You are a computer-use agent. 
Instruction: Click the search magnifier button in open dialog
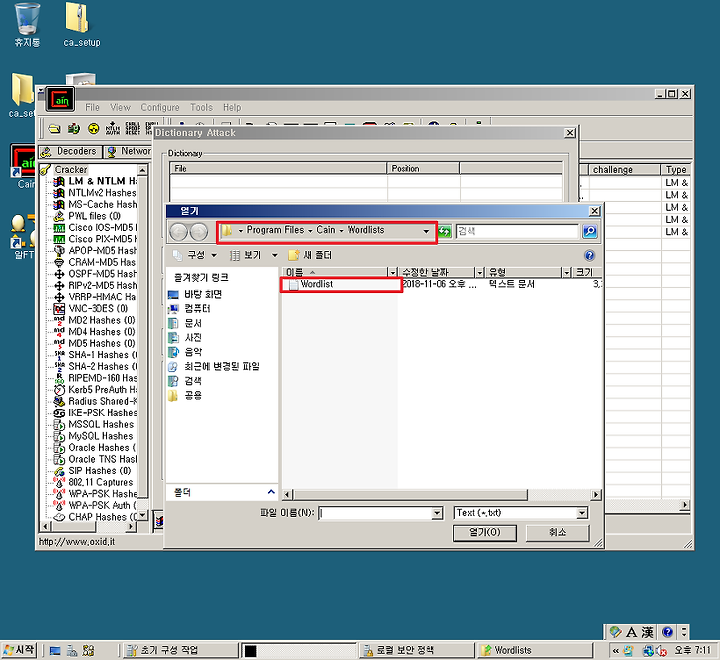click(x=590, y=231)
